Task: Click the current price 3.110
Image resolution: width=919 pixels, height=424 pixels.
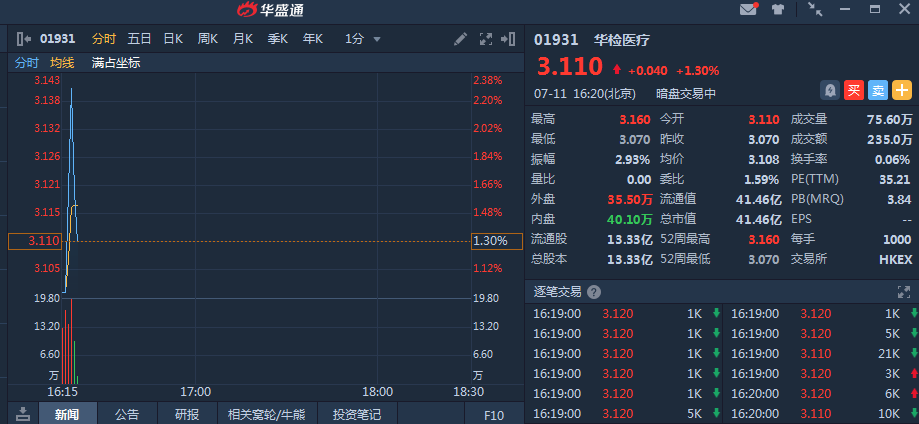Action: [x=570, y=66]
